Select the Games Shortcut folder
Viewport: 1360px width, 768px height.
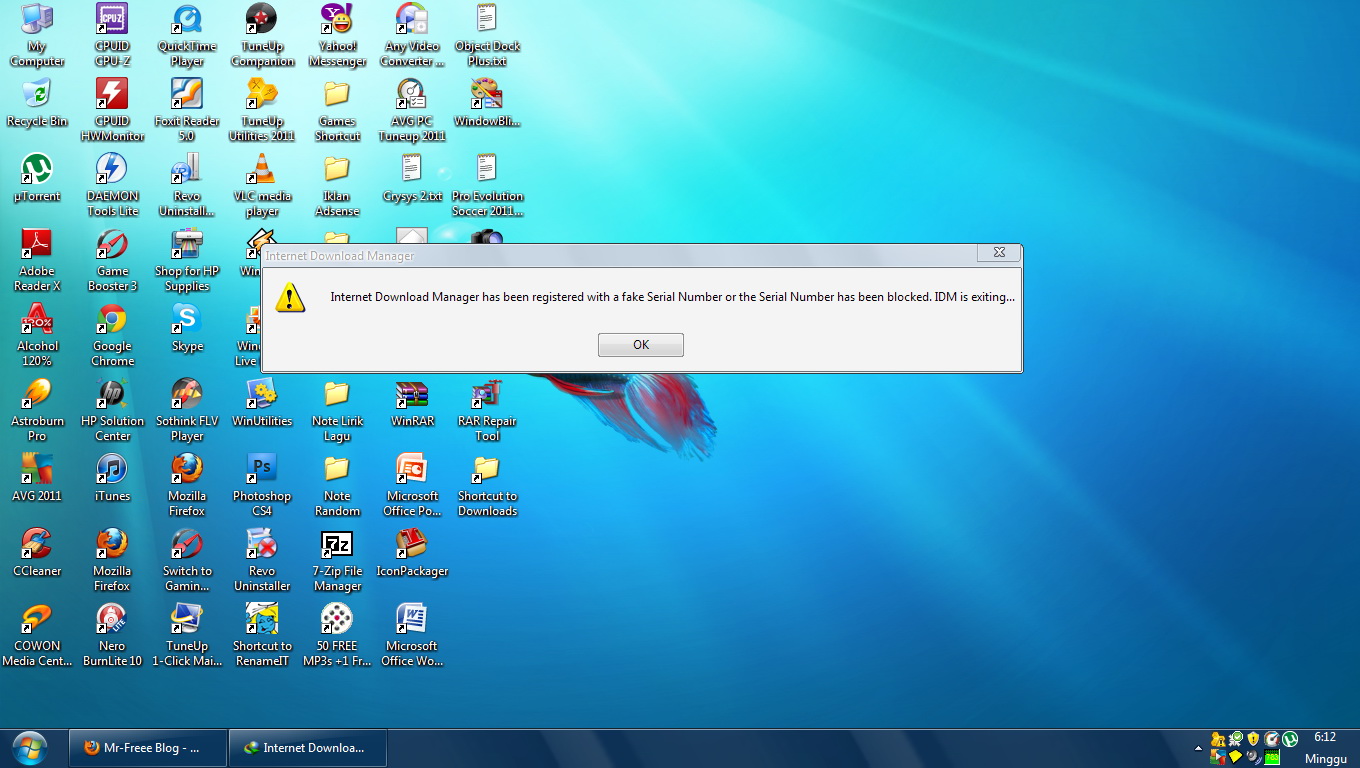point(337,110)
